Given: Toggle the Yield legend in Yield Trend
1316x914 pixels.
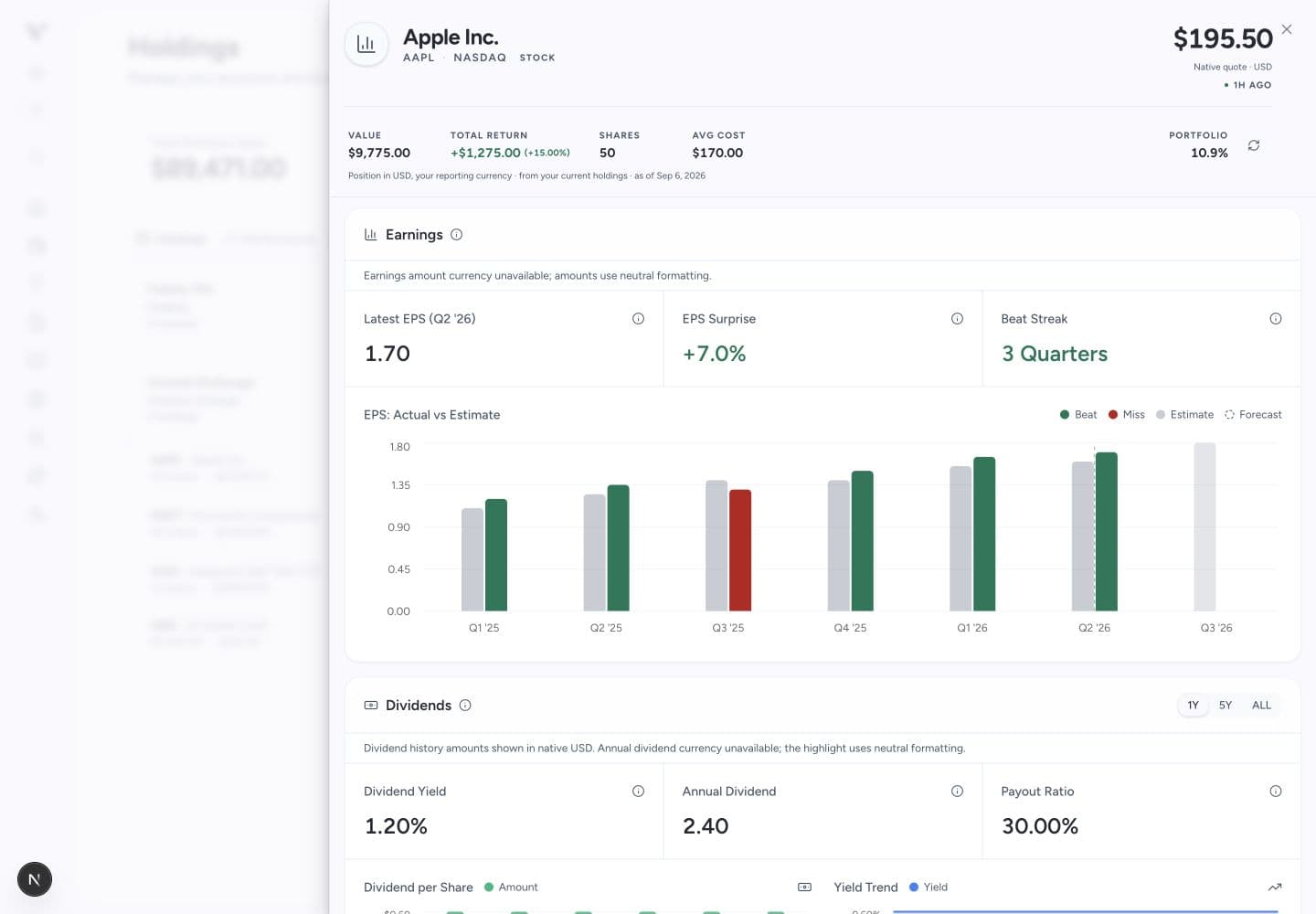Looking at the screenshot, I should point(929,887).
